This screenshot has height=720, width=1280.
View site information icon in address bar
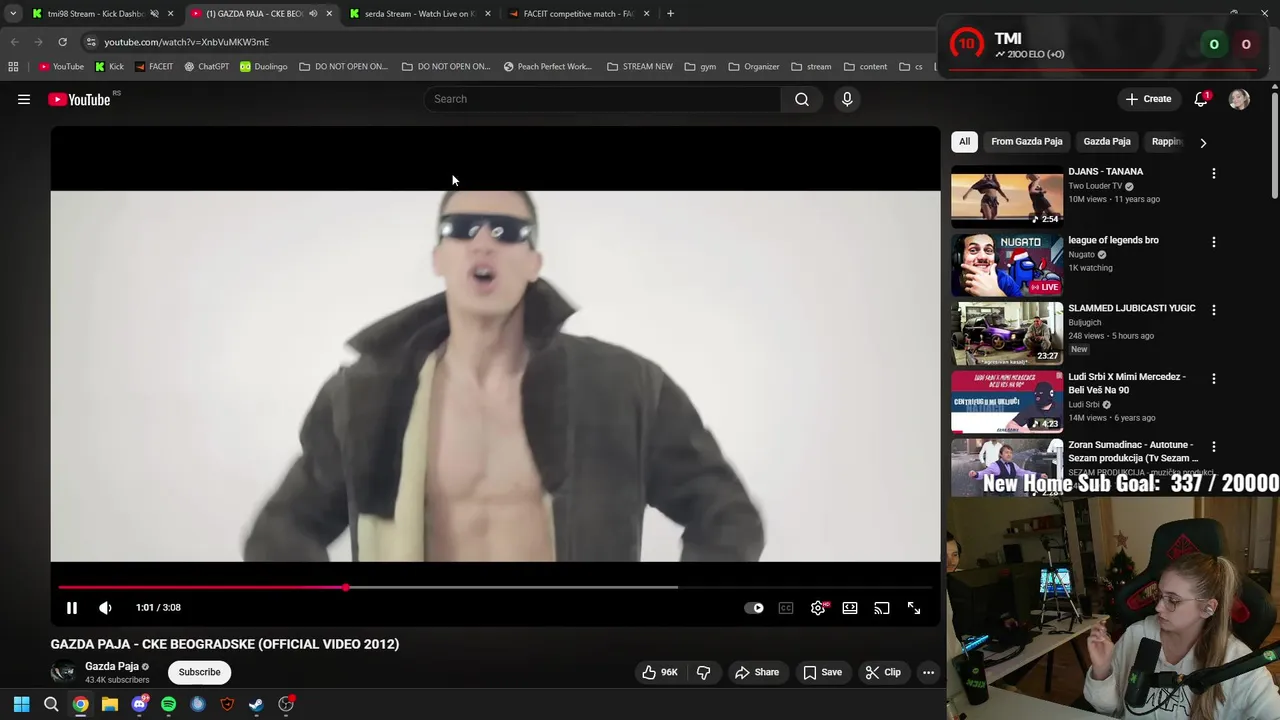91,42
